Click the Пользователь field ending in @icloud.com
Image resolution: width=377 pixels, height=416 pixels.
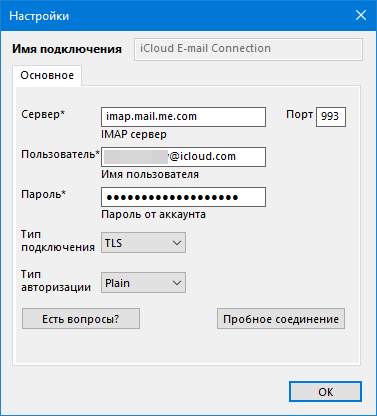pos(183,157)
